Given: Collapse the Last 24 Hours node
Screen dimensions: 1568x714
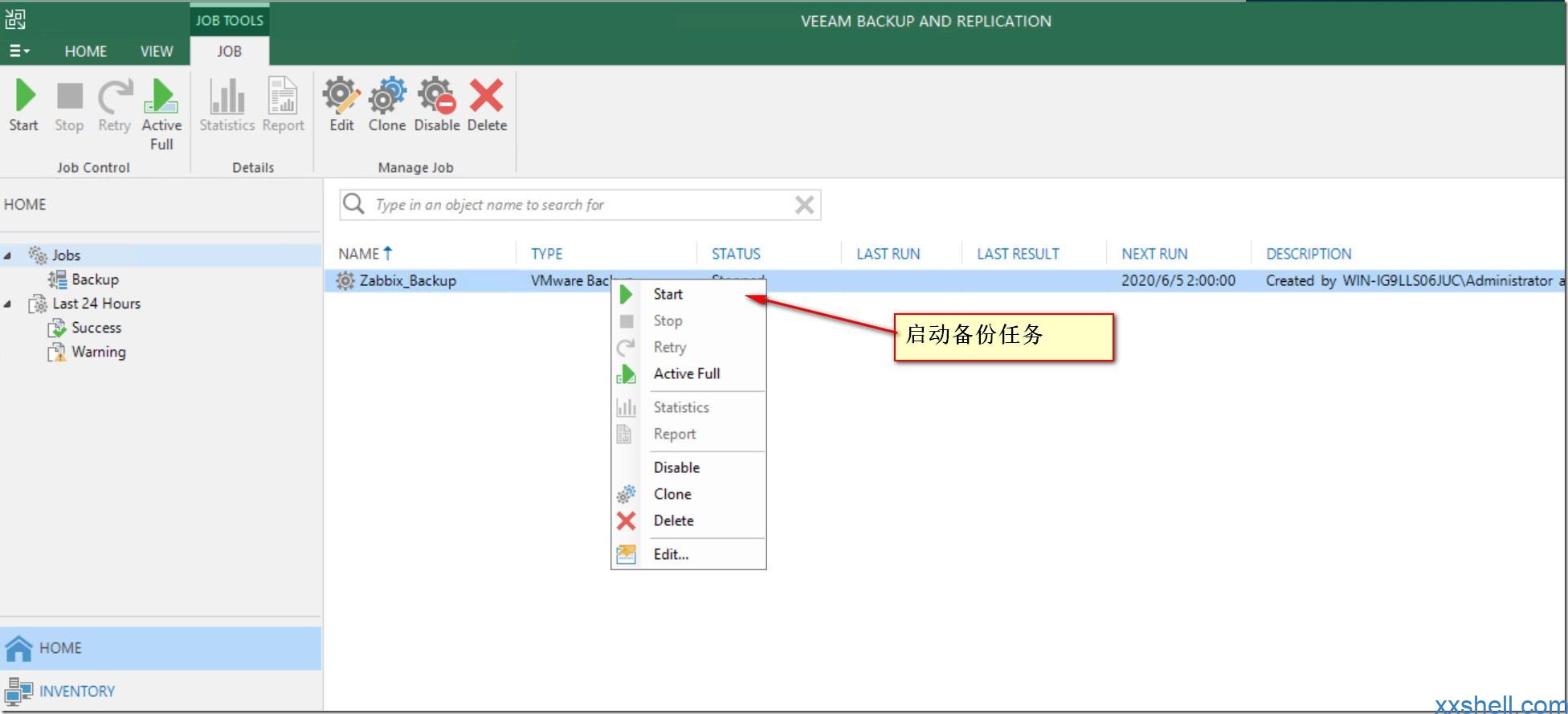Looking at the screenshot, I should coord(8,304).
